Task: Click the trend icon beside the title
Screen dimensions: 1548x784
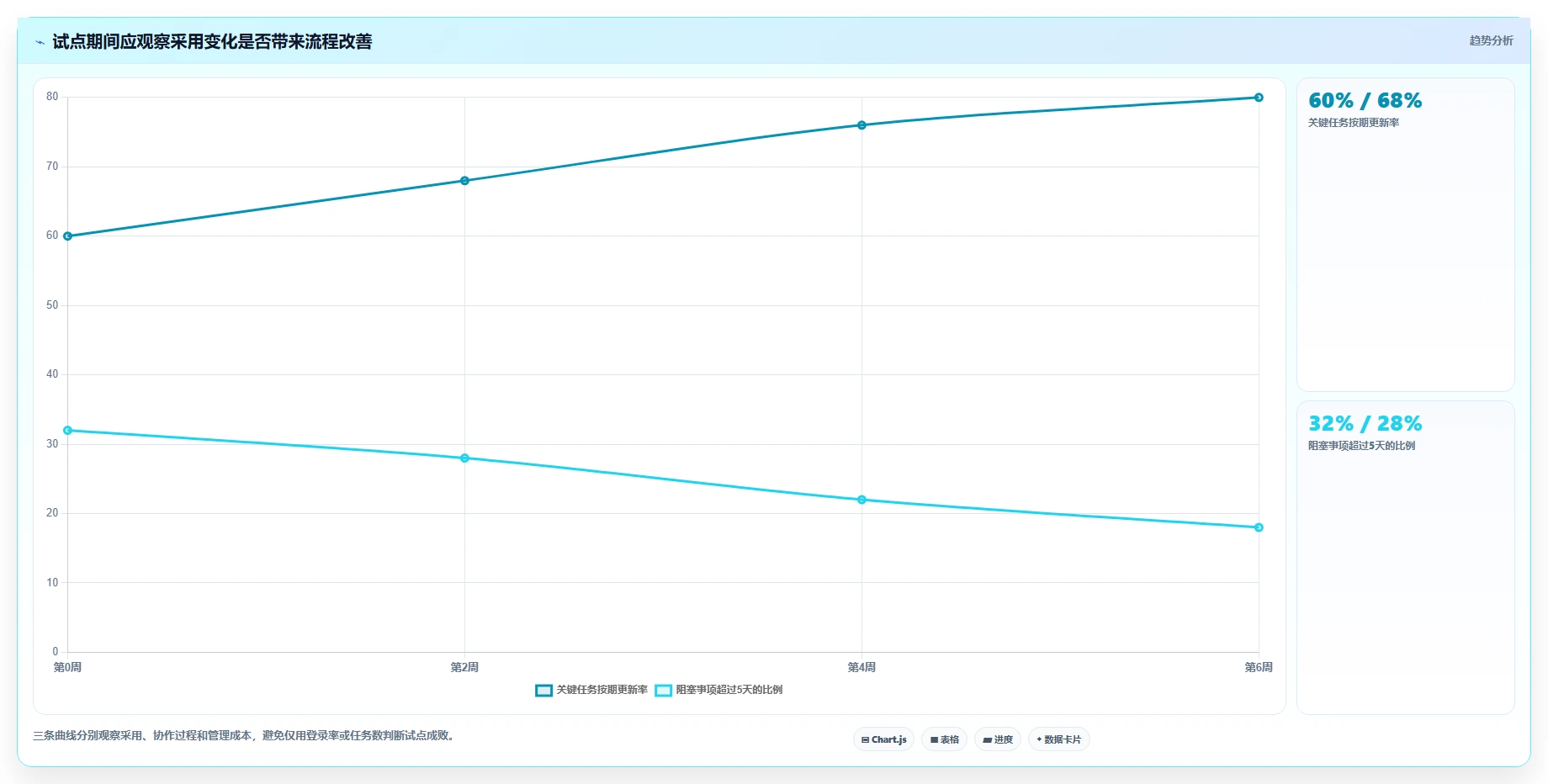Action: point(40,42)
